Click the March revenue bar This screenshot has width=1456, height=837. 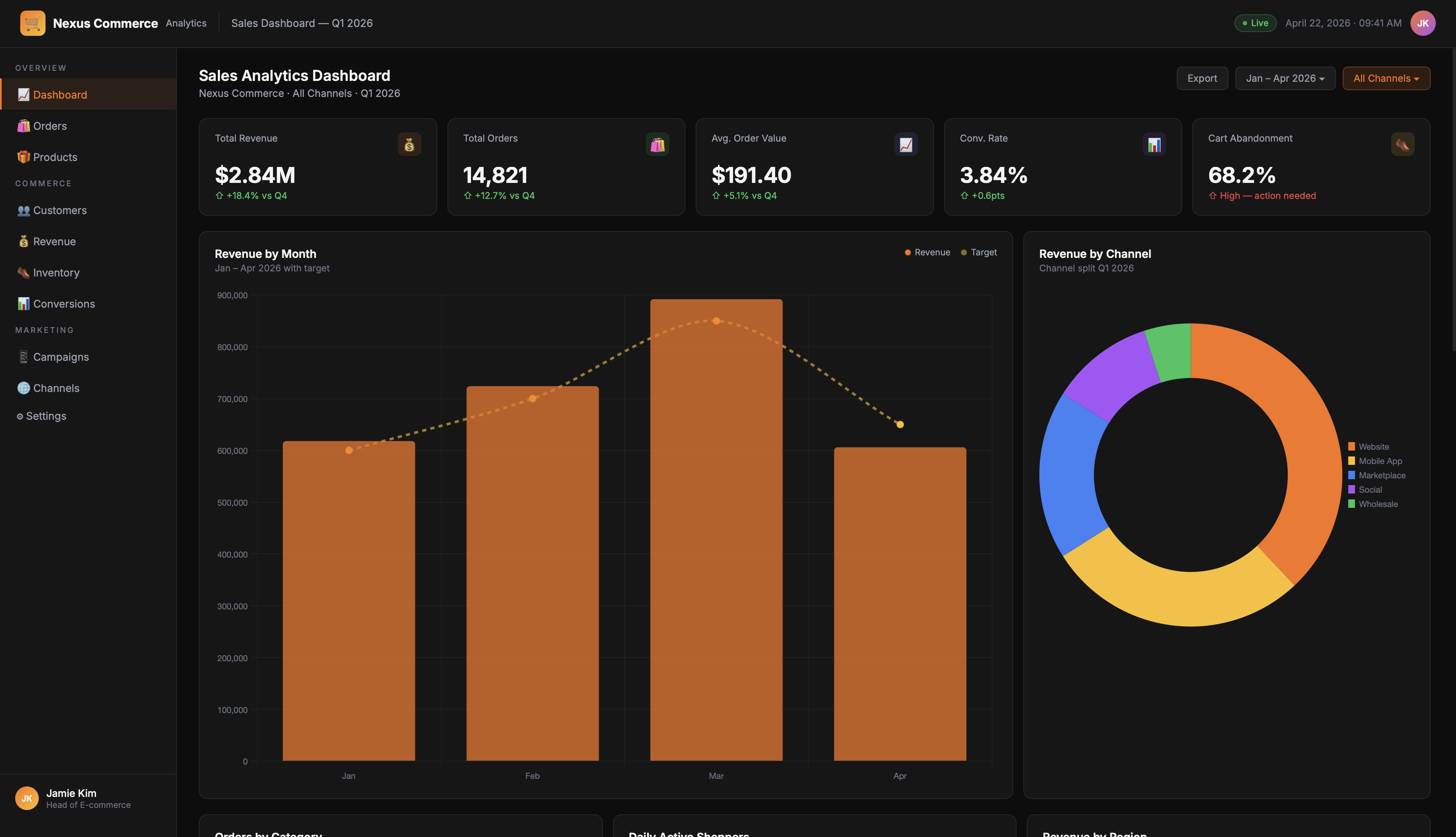coord(716,529)
